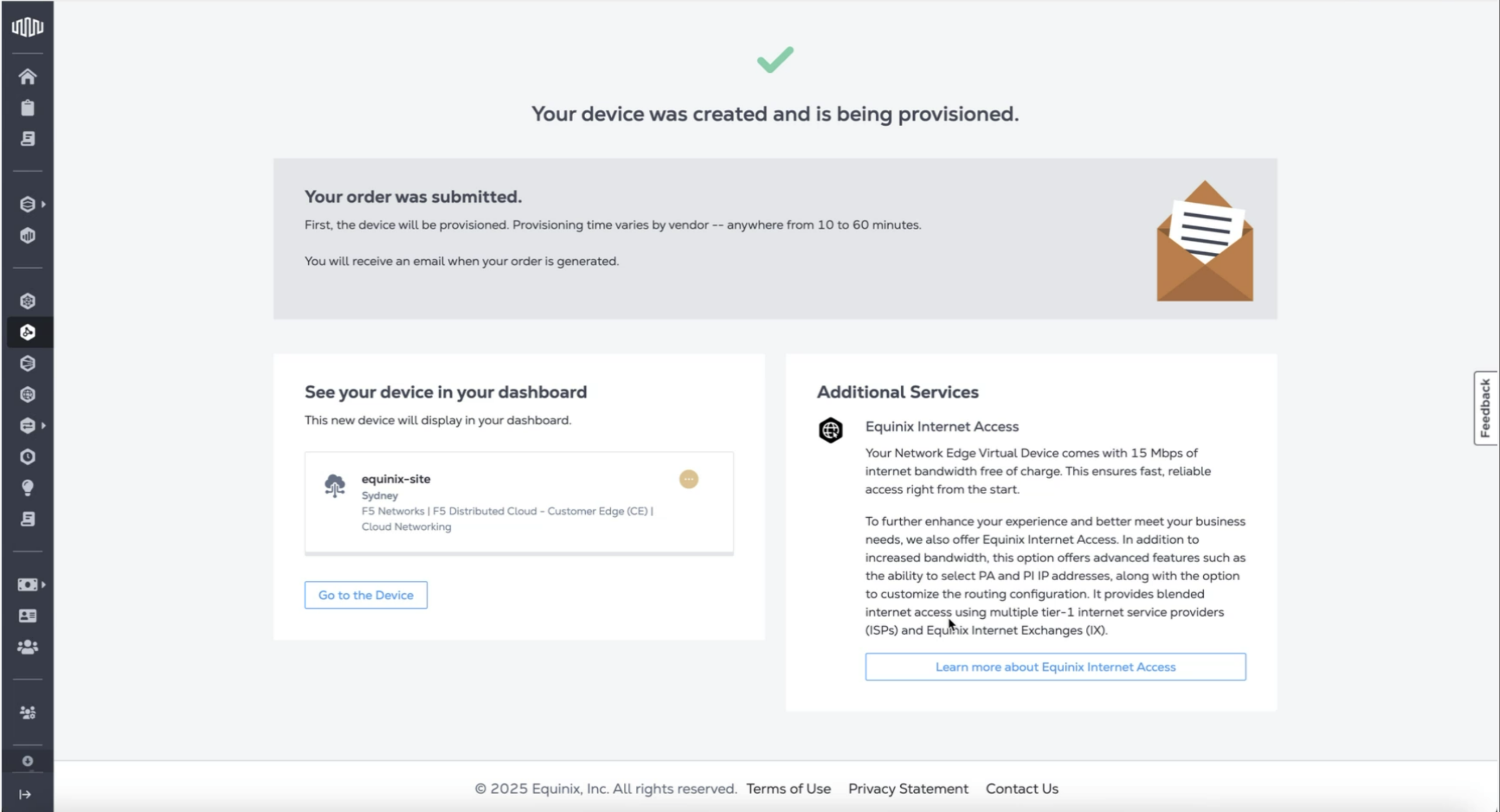This screenshot has width=1500, height=812.
Task: Open the ID card icon in sidebar
Action: point(27,616)
